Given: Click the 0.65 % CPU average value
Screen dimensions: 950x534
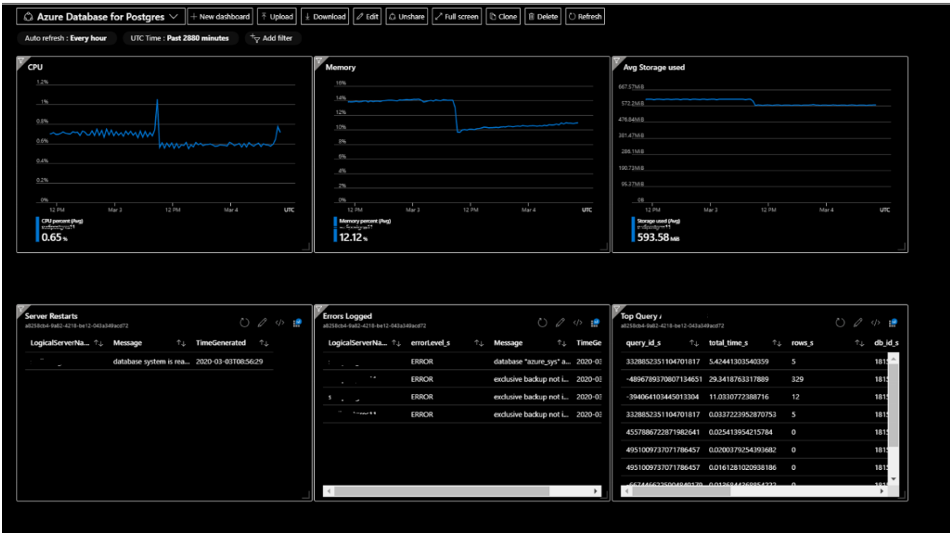Looking at the screenshot, I should (x=55, y=238).
